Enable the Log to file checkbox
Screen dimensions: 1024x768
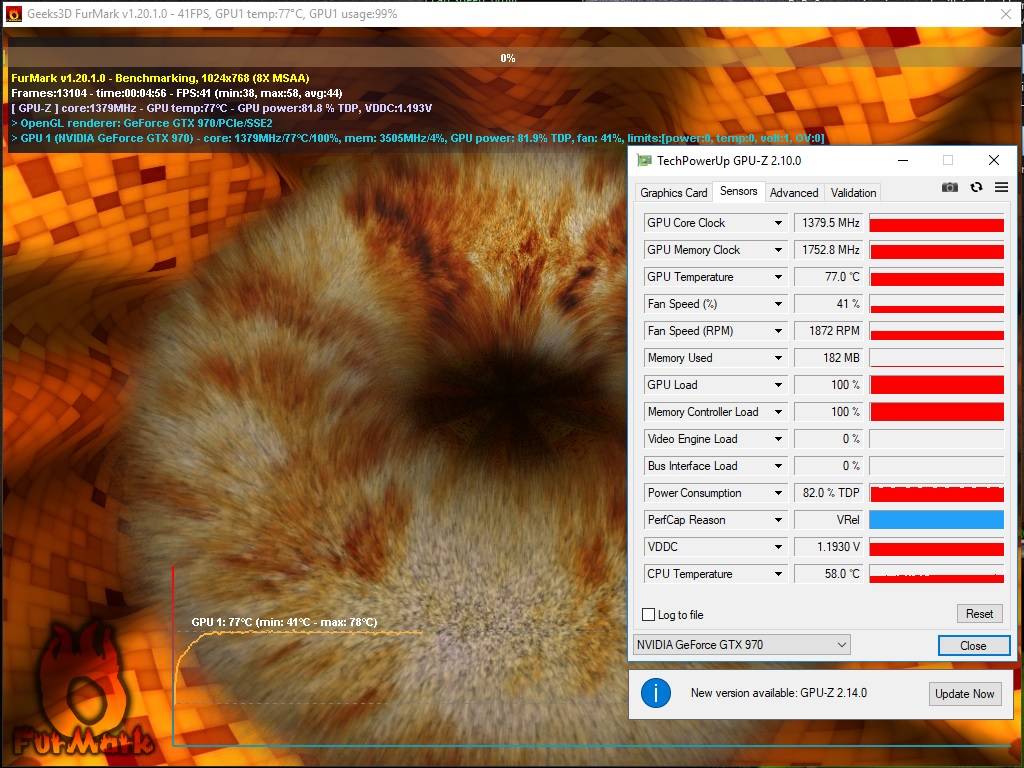click(648, 615)
